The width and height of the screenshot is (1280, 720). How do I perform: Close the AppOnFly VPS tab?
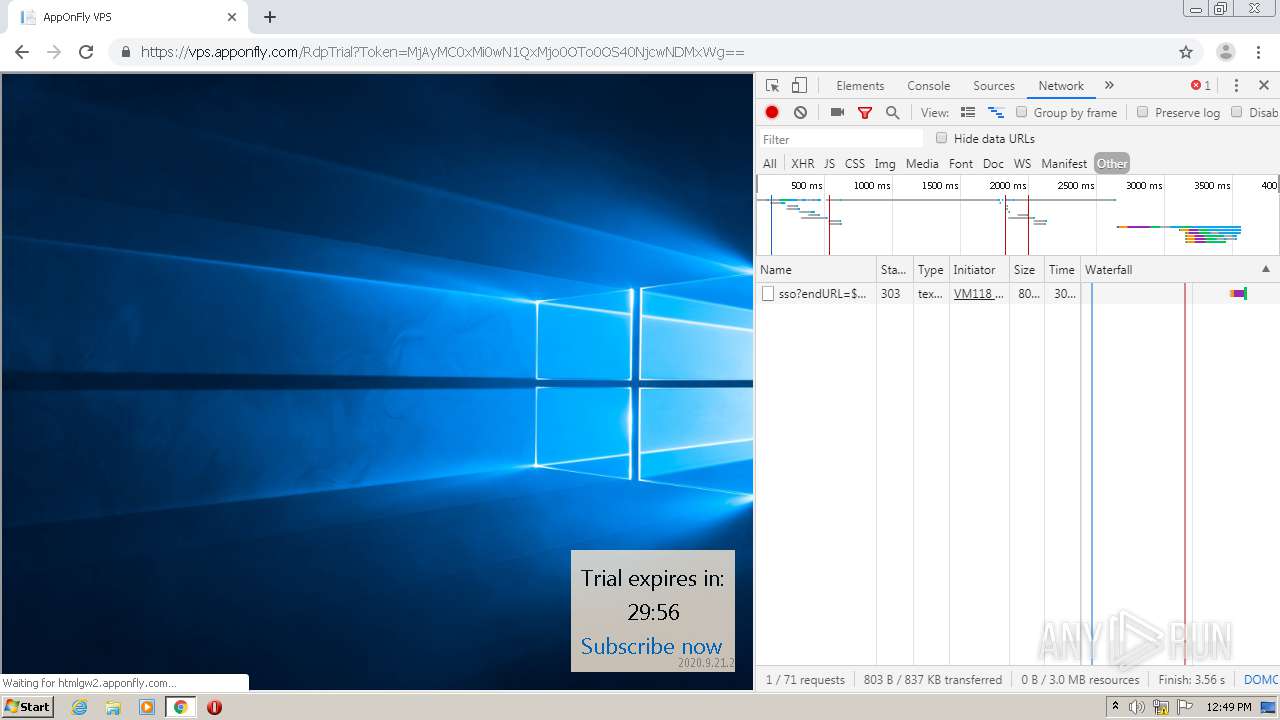[x=232, y=17]
